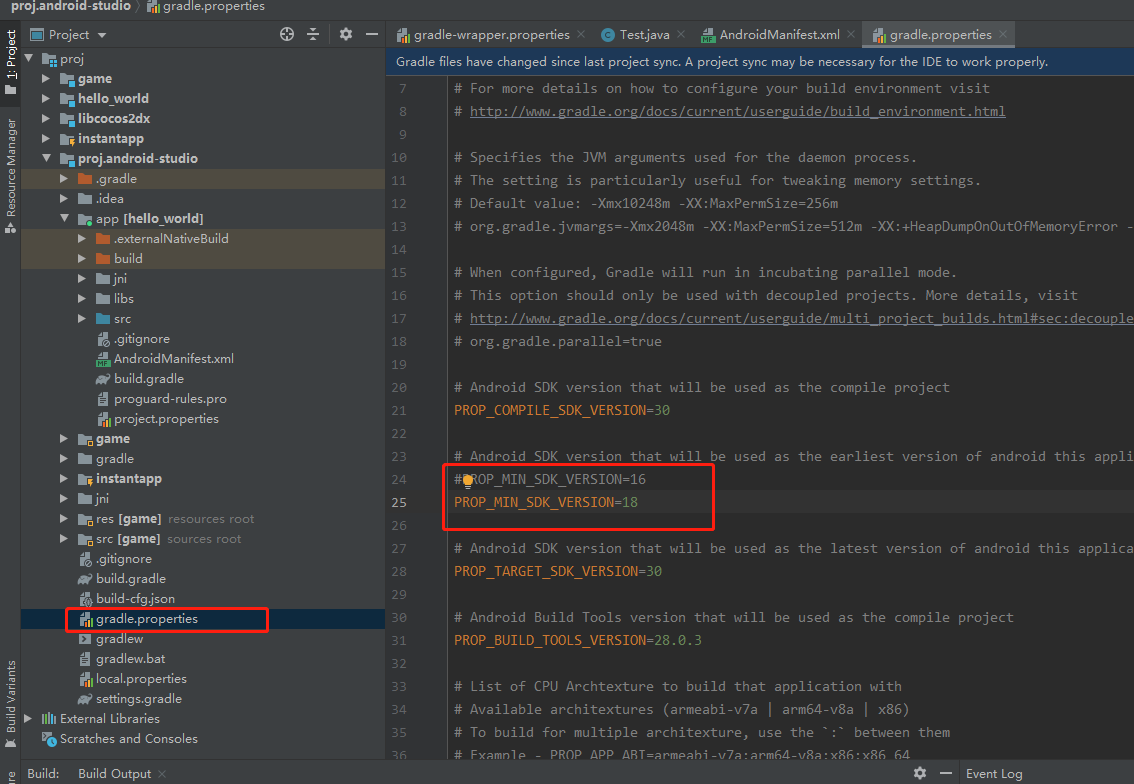Viewport: 1134px width, 784px height.
Task: Click proj.android-studio breadcrumb
Action: 70,6
